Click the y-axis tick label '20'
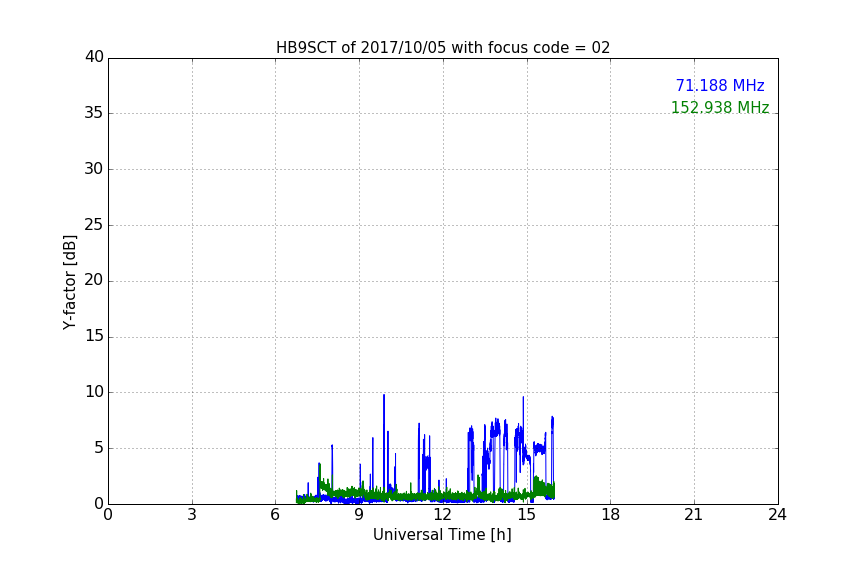The image size is (864, 576). (94, 280)
